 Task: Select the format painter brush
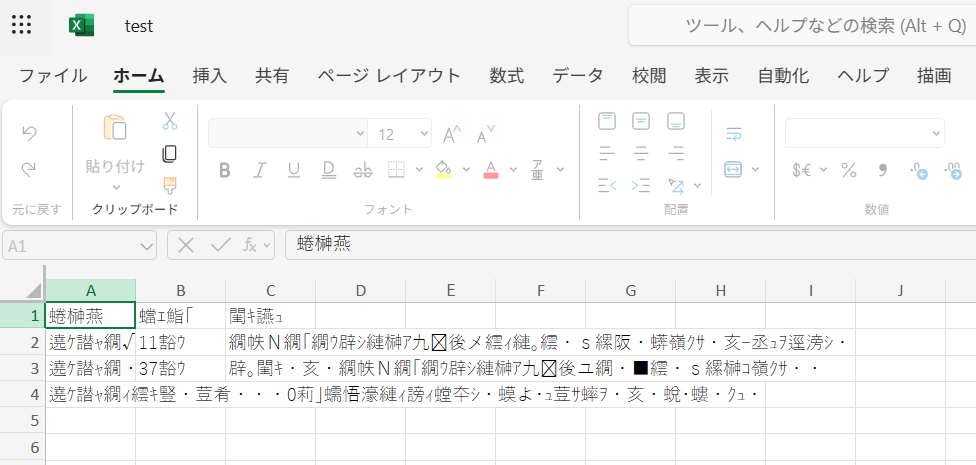click(169, 186)
